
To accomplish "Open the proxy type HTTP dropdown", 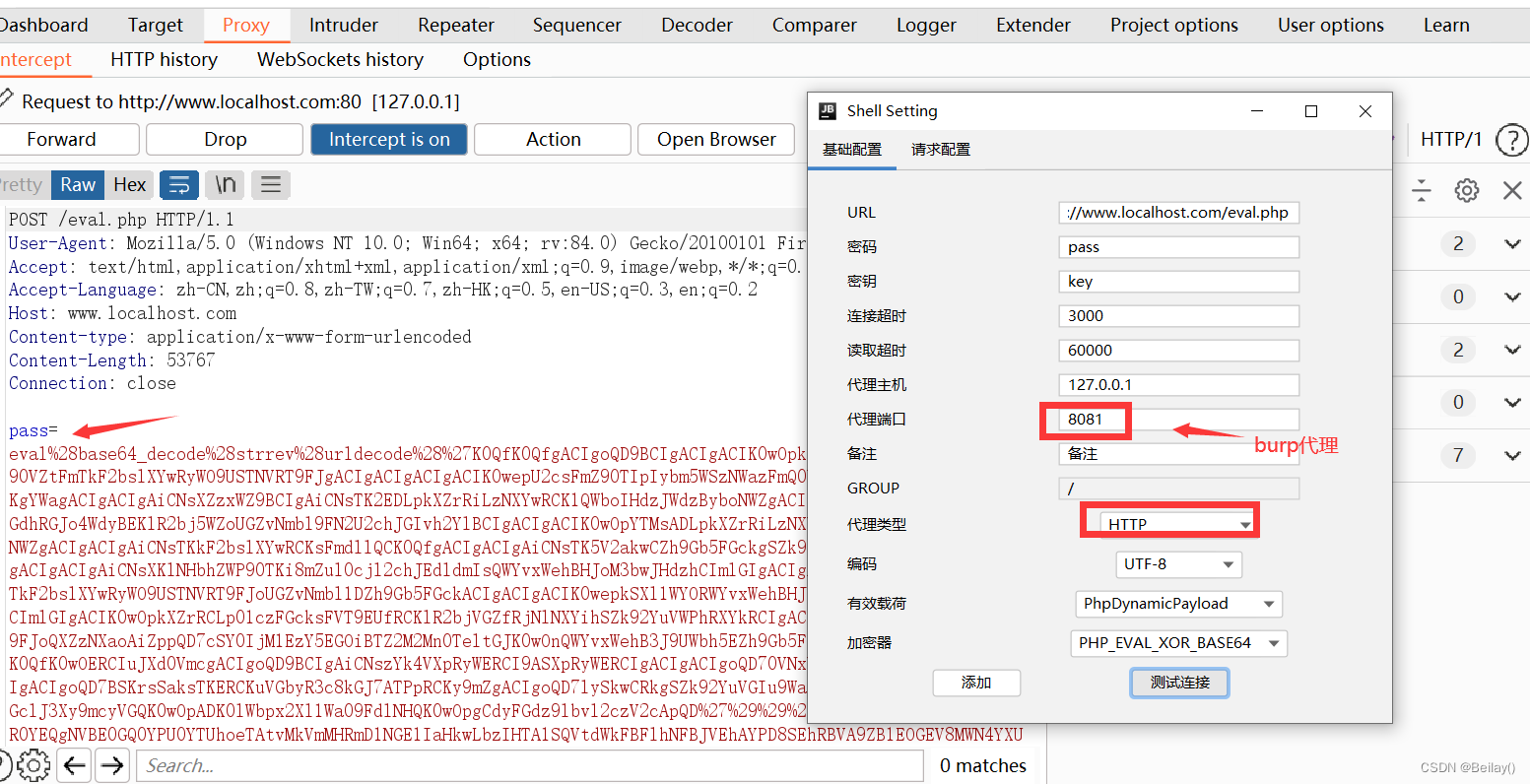I will pos(1178,524).
